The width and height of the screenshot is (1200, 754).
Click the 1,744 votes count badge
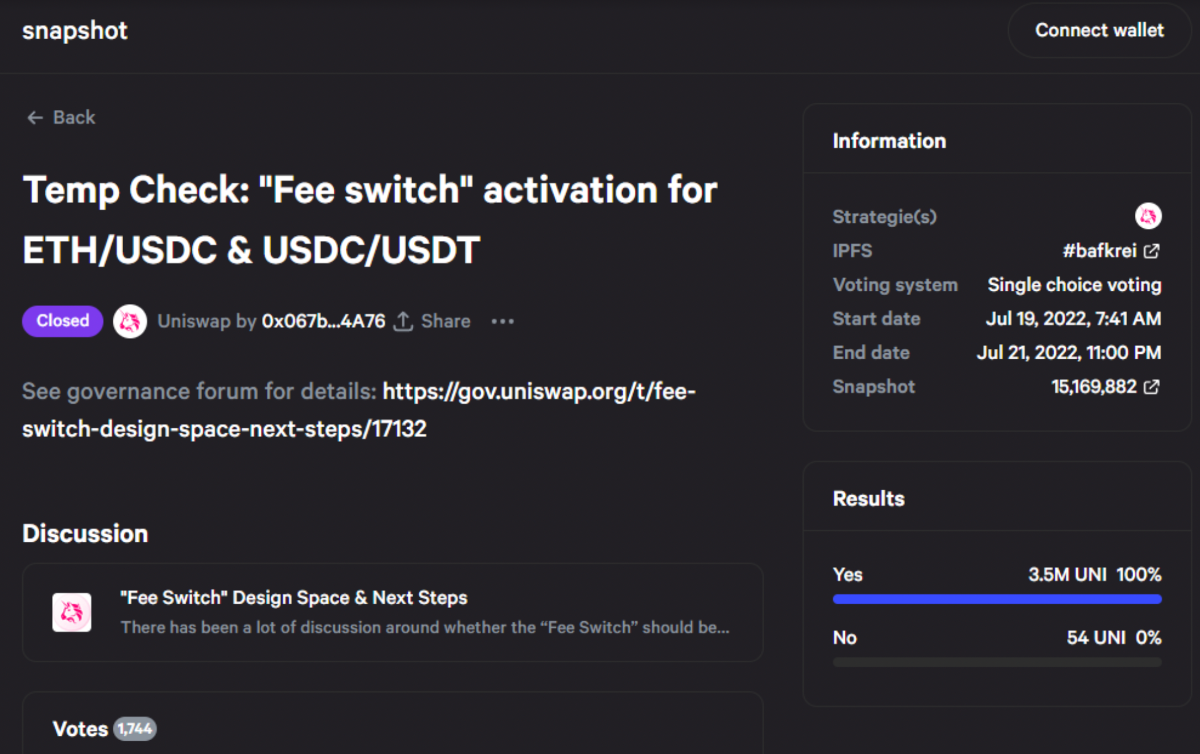point(135,729)
